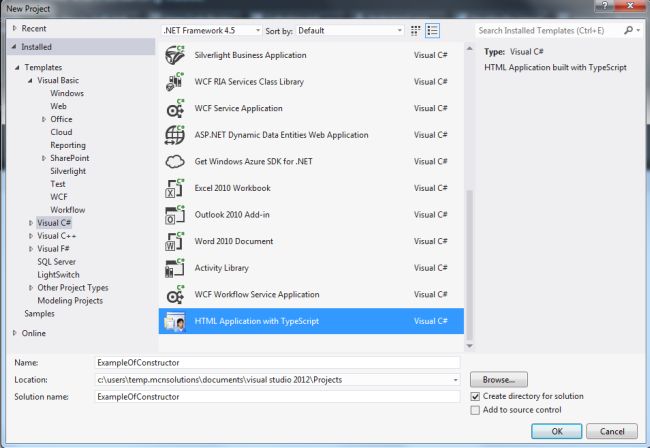This screenshot has width=650, height=448.
Task: Open the Location path dropdown arrow
Action: click(455, 380)
